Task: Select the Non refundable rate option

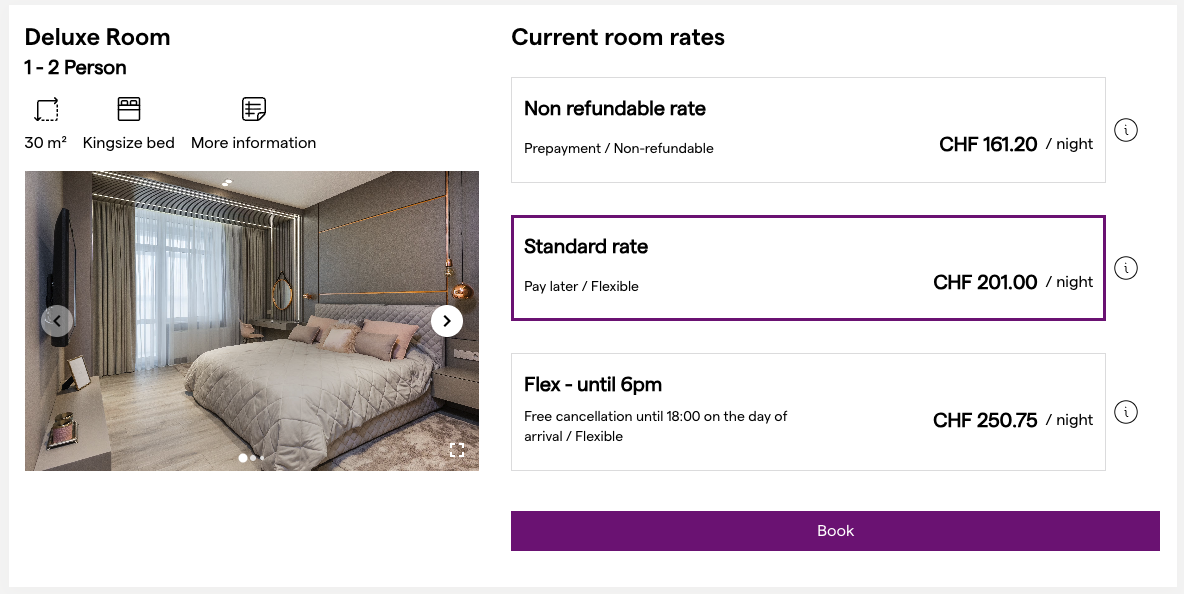Action: coord(808,130)
